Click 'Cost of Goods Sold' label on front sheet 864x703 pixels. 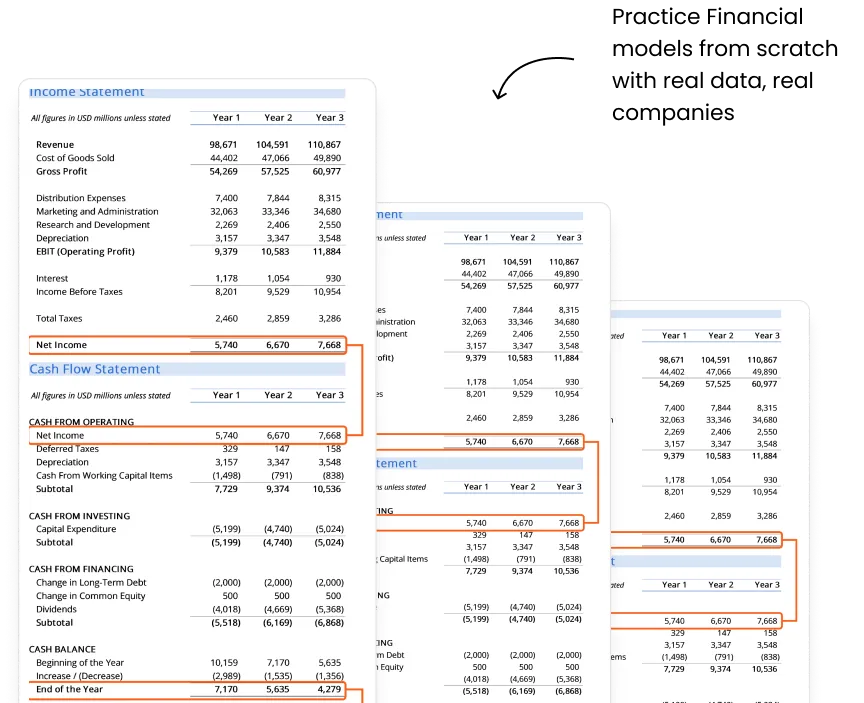[x=75, y=158]
